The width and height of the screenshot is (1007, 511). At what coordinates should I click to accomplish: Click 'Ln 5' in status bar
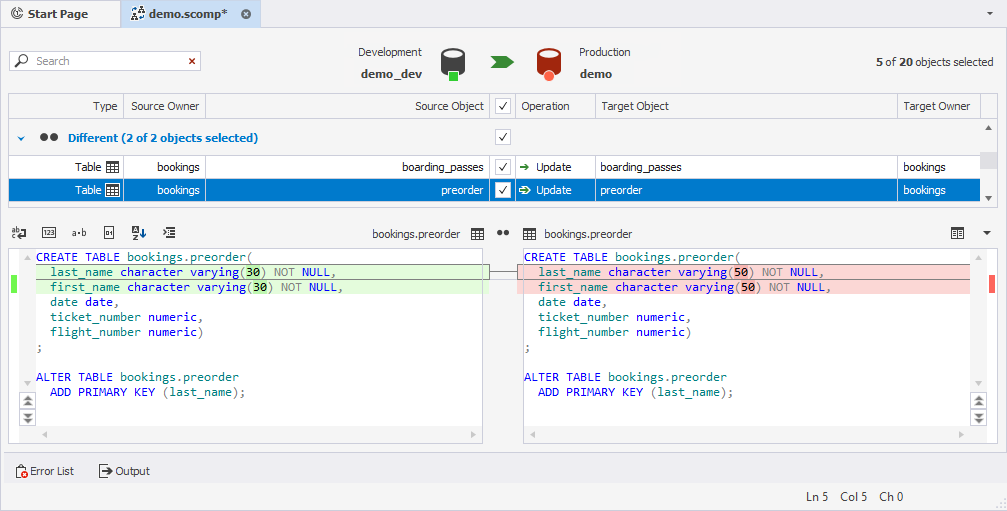click(816, 497)
